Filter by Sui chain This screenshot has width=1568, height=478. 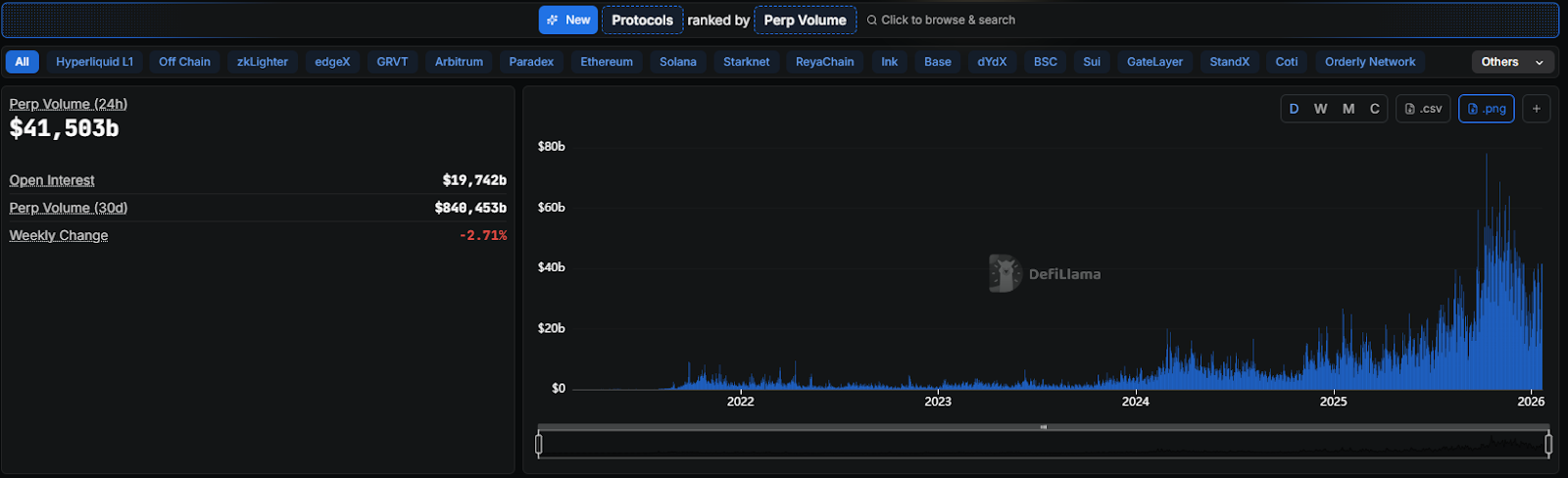[x=1092, y=62]
